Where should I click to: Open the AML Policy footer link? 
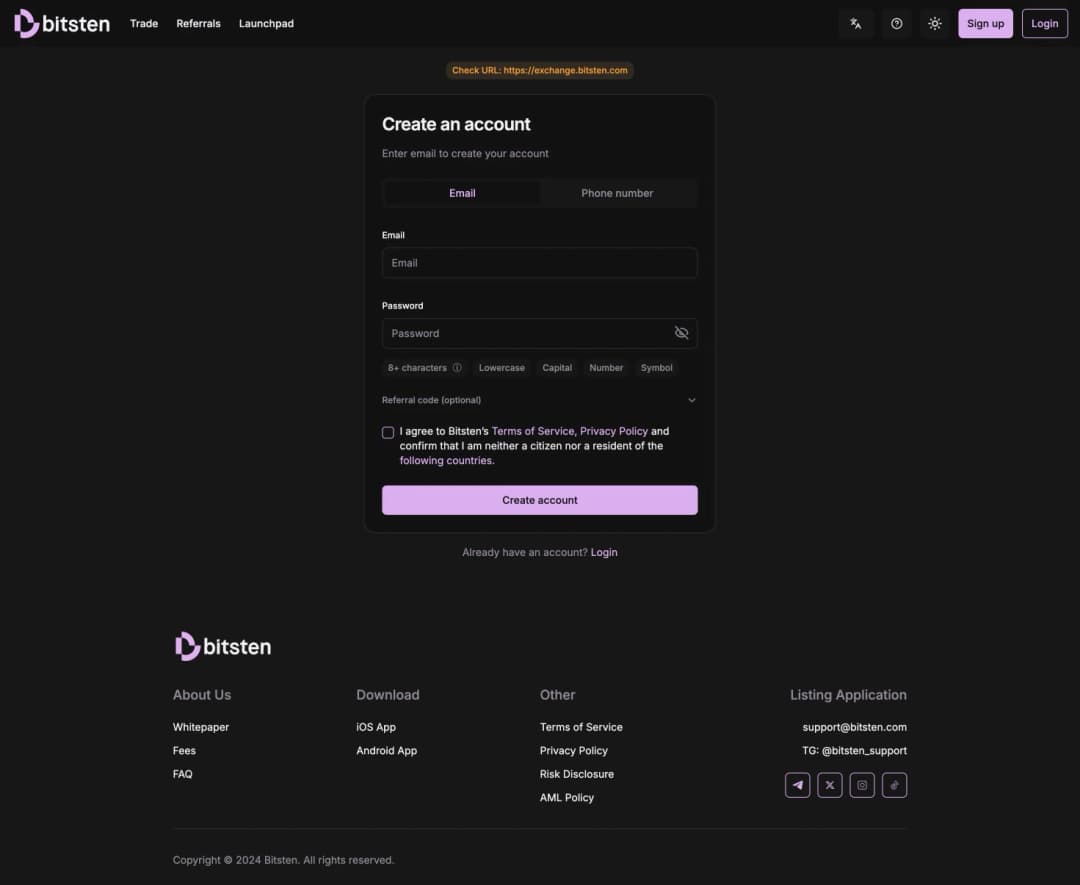tap(567, 798)
